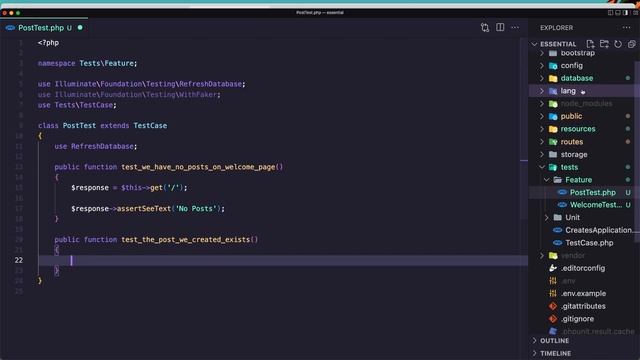Expand the routes folder chevron
Screen dimensions: 640x360
tap(542, 142)
